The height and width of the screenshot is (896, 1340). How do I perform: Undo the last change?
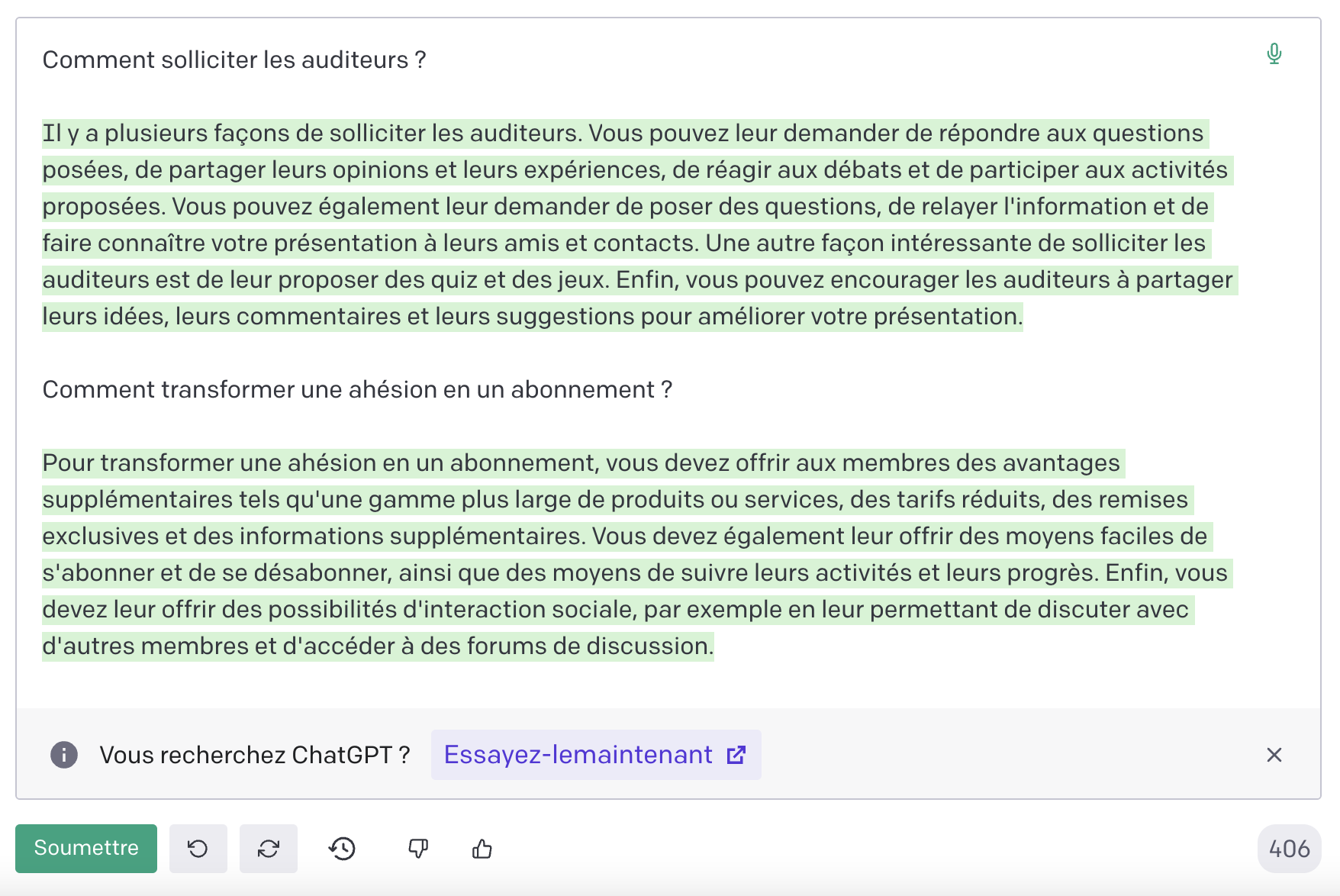198,848
